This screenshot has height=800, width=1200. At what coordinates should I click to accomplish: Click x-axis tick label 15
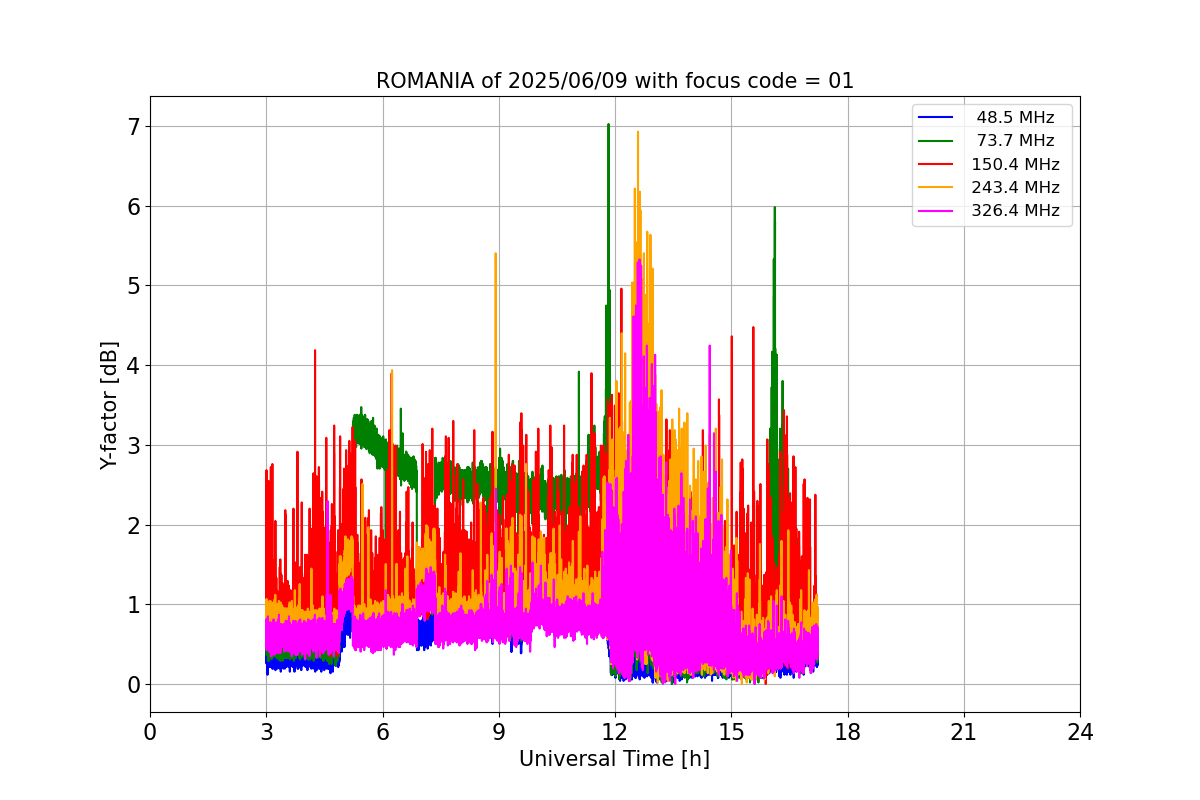[x=731, y=732]
